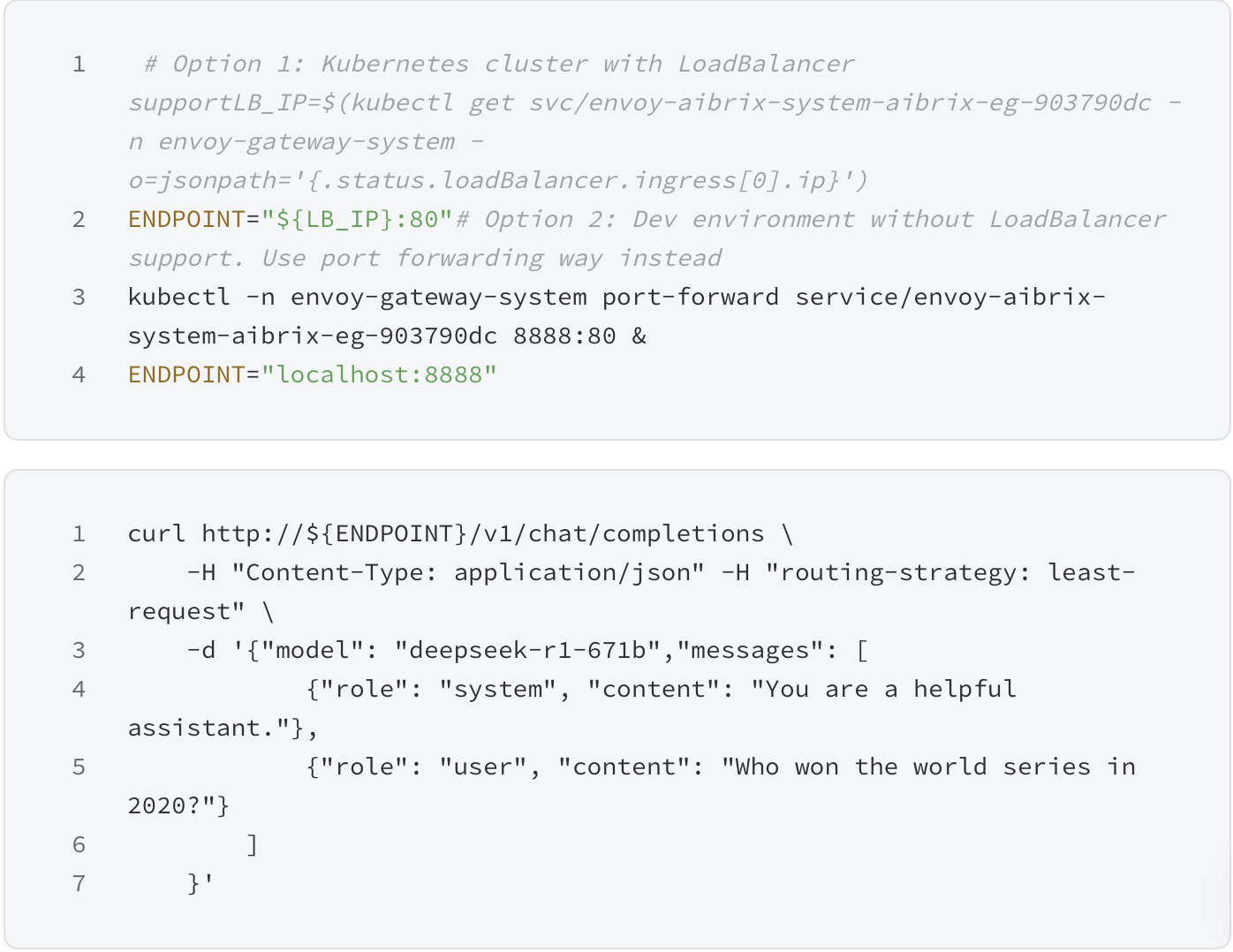This screenshot has width=1233, height=952.
Task: Select the "You are a helpful" content text
Action: [891, 690]
